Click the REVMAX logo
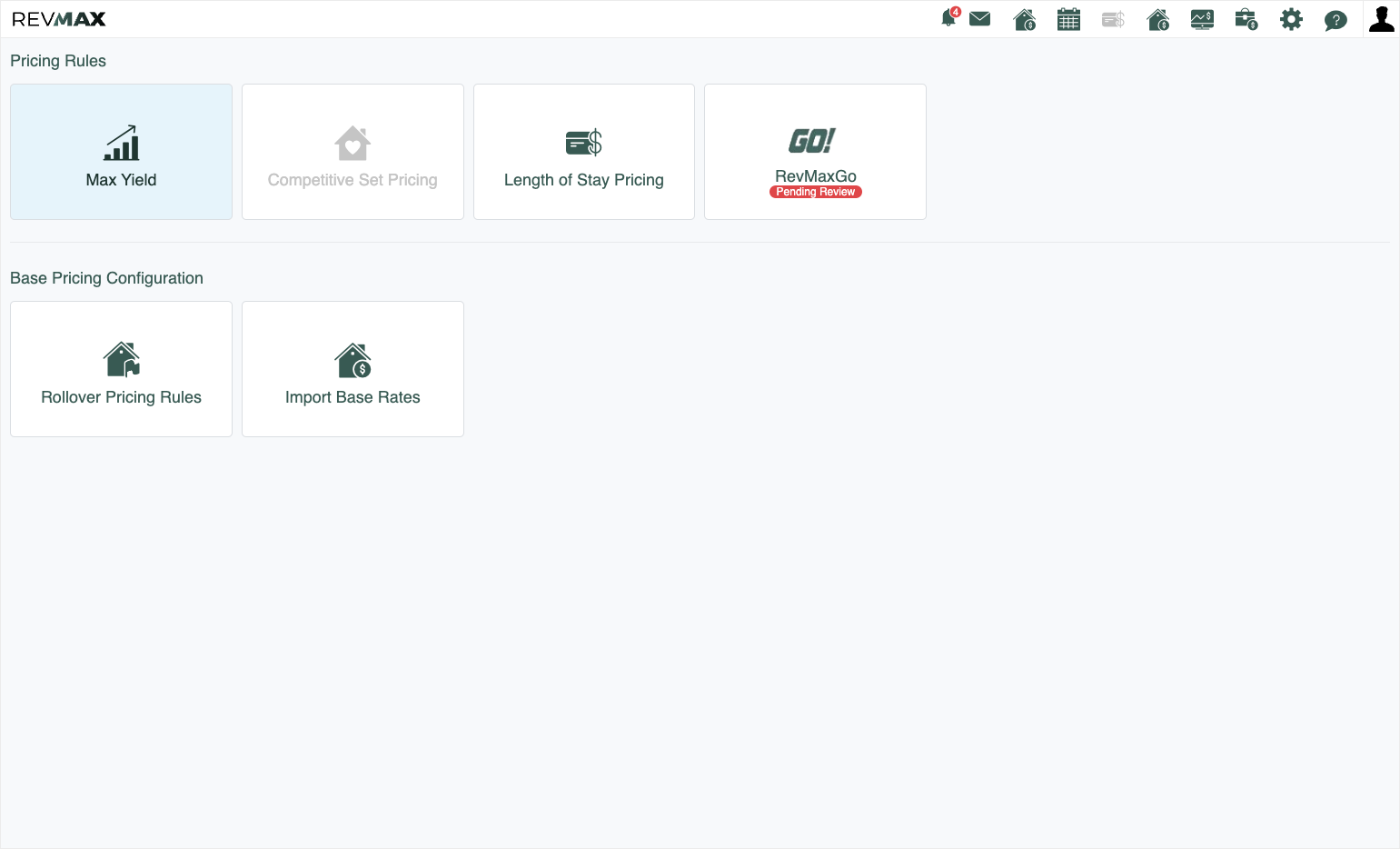 [59, 19]
